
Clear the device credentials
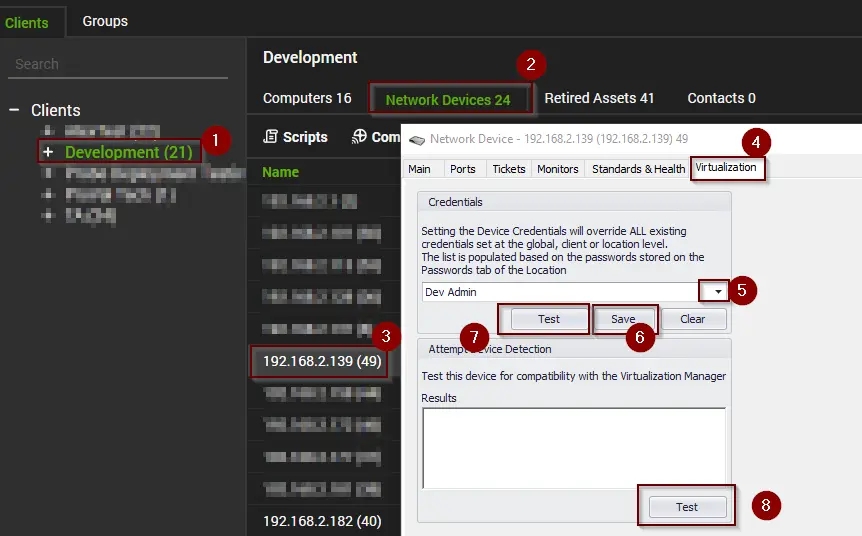[693, 319]
